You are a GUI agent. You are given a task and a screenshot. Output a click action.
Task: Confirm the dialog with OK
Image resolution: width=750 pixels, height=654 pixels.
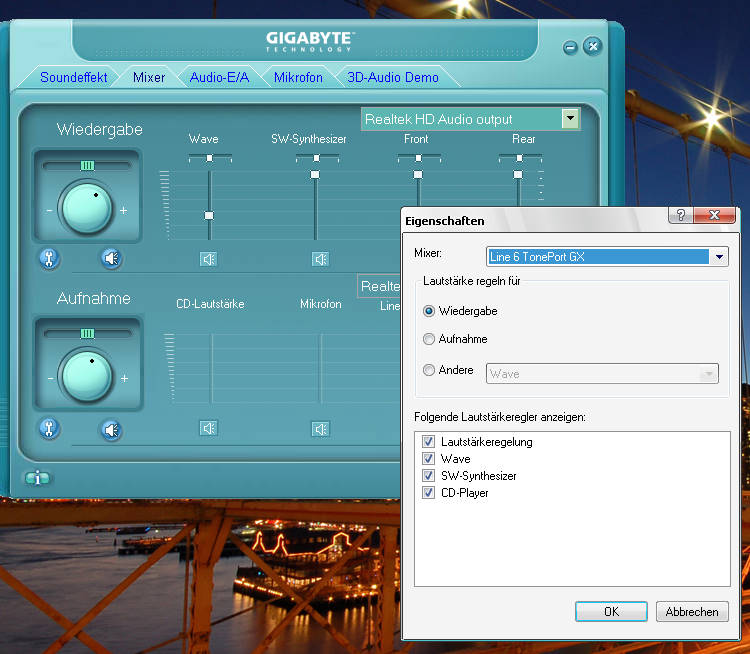[611, 611]
